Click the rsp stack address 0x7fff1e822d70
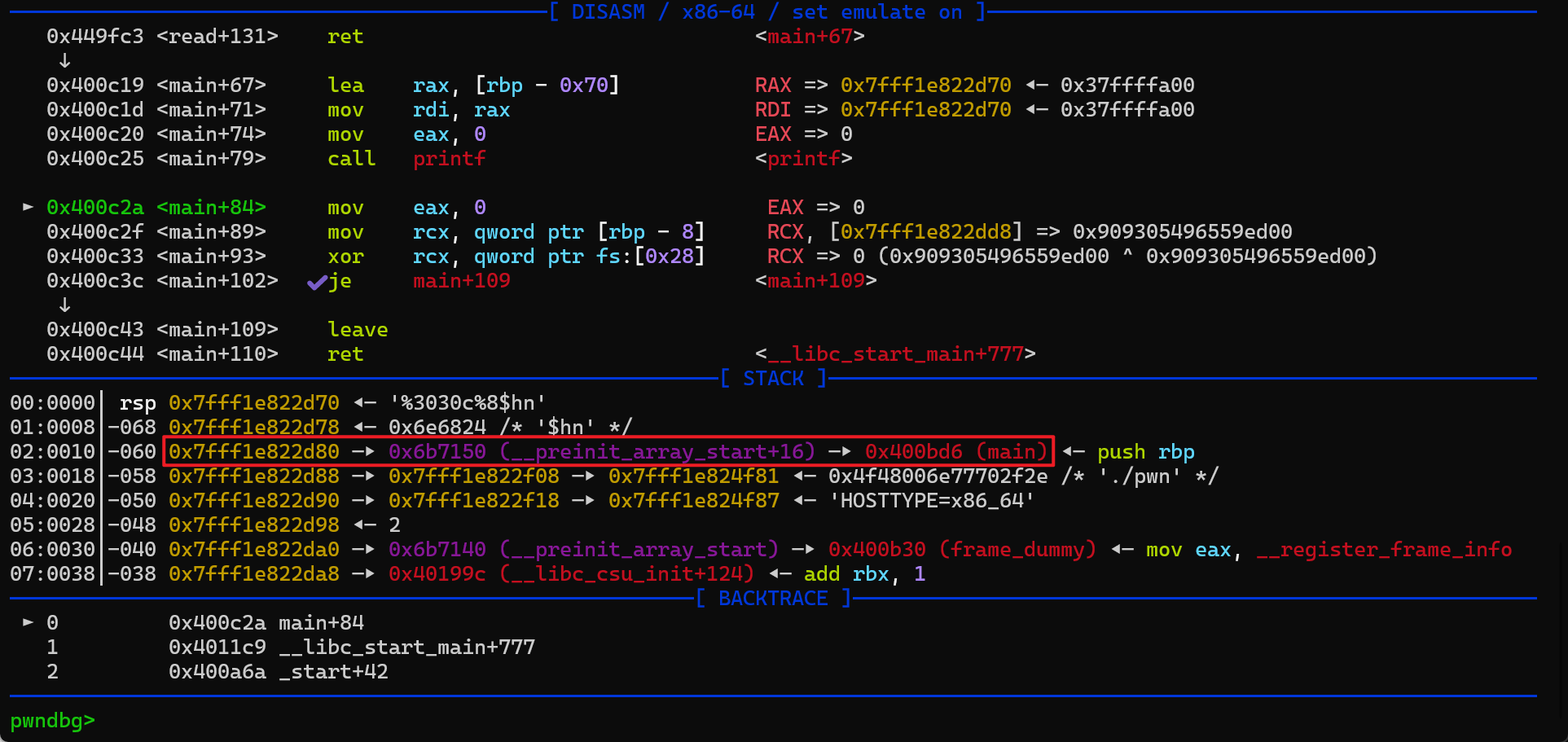 [x=253, y=403]
